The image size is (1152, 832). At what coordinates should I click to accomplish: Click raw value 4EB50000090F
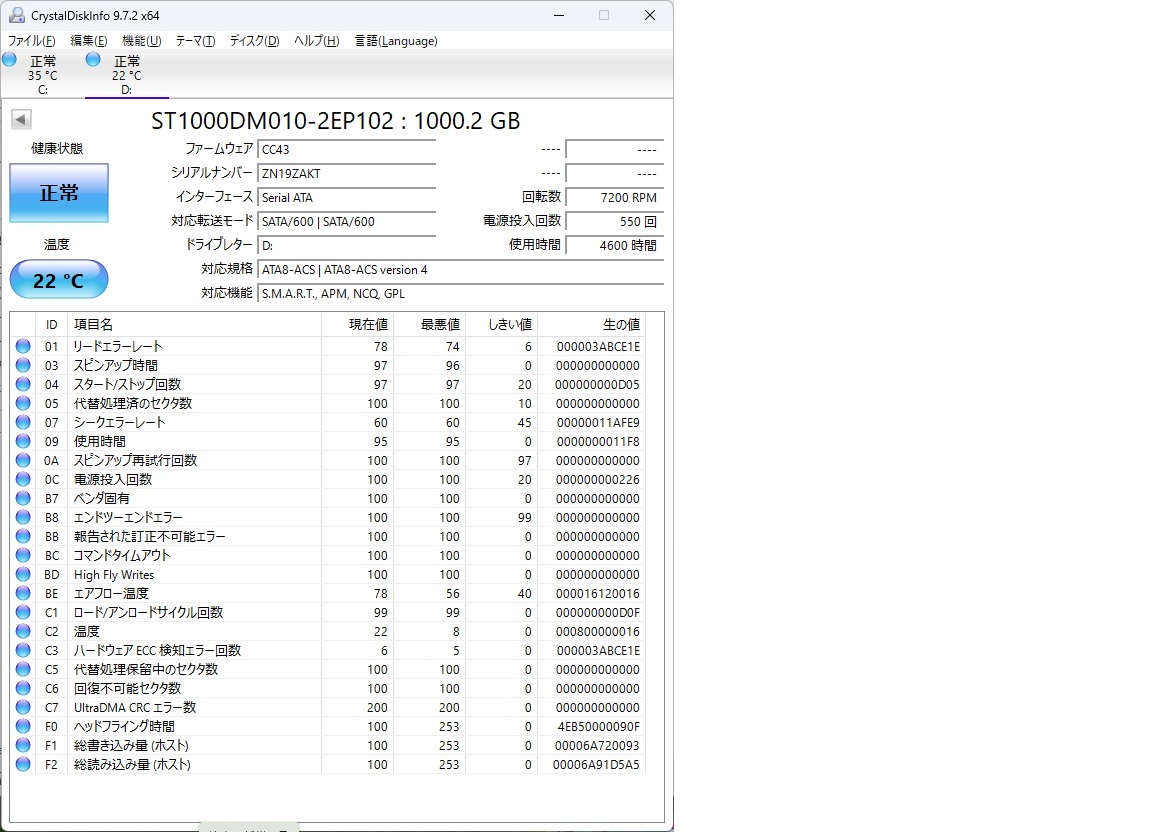click(x=598, y=726)
